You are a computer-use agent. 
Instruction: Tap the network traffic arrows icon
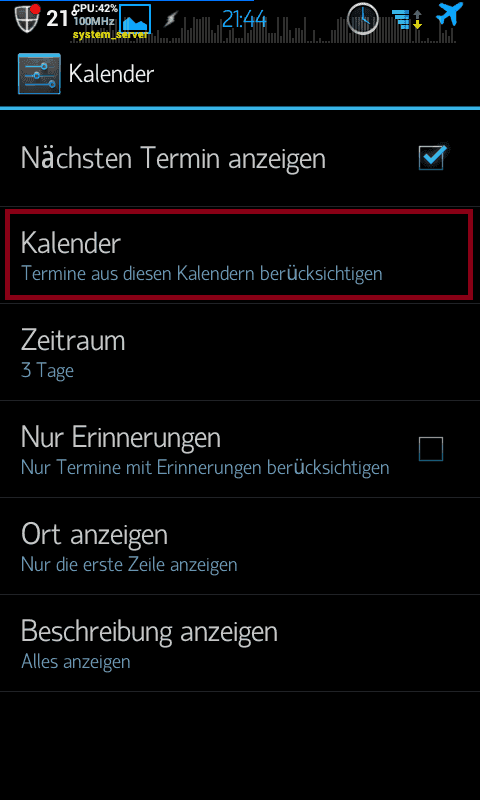coord(408,19)
